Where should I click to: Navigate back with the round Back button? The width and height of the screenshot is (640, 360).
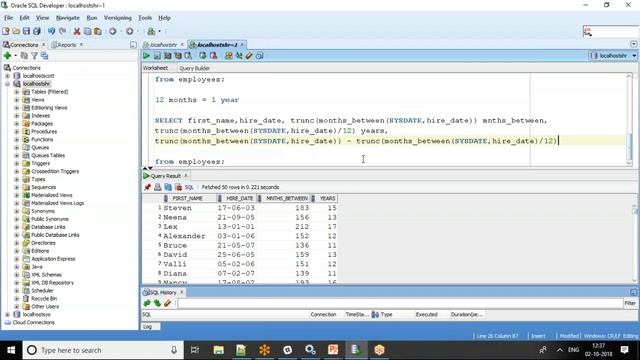pos(113,31)
